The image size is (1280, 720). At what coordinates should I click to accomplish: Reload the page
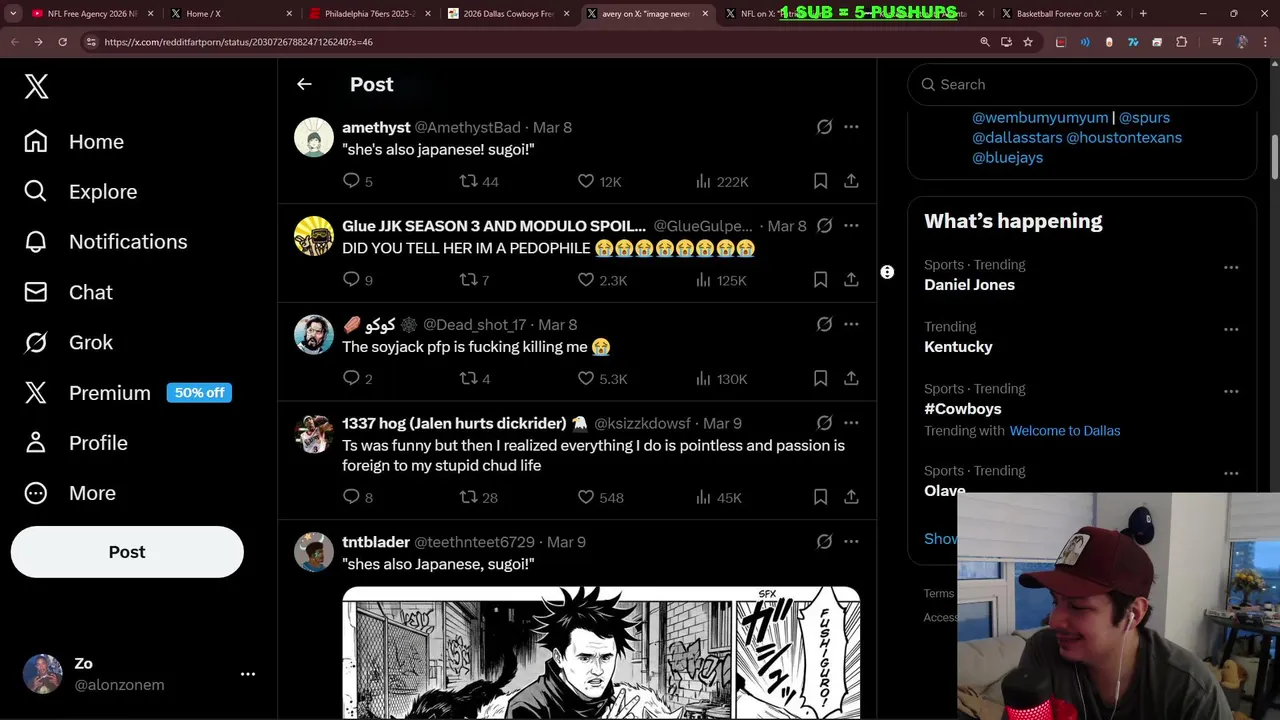[x=62, y=42]
